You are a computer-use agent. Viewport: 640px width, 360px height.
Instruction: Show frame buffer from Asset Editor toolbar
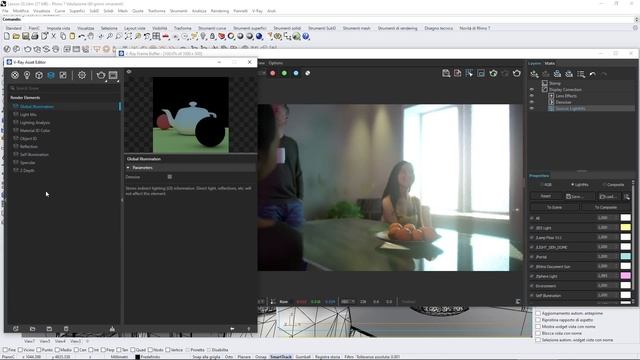coord(113,75)
